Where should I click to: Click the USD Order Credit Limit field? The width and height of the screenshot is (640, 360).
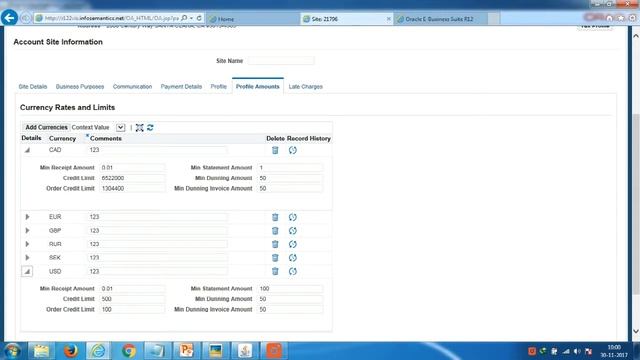(x=132, y=309)
